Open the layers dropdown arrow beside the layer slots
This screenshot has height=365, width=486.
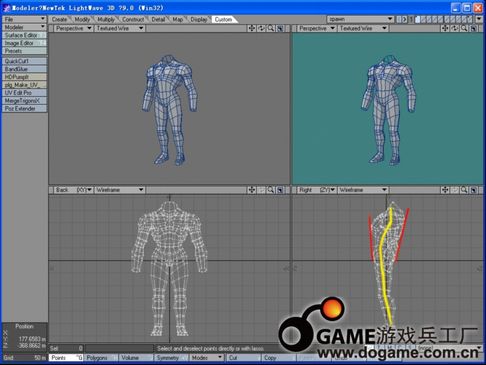(x=479, y=19)
